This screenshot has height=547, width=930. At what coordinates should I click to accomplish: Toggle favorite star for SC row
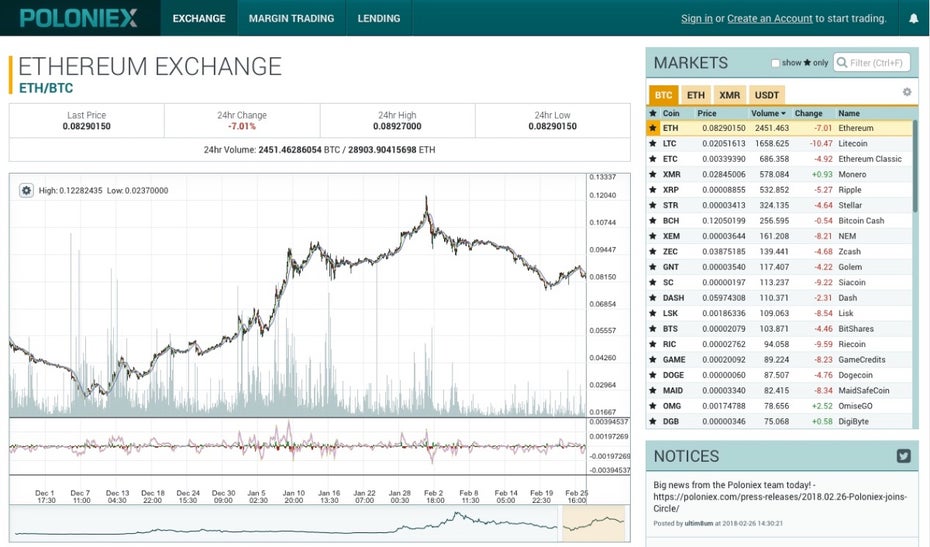(653, 282)
